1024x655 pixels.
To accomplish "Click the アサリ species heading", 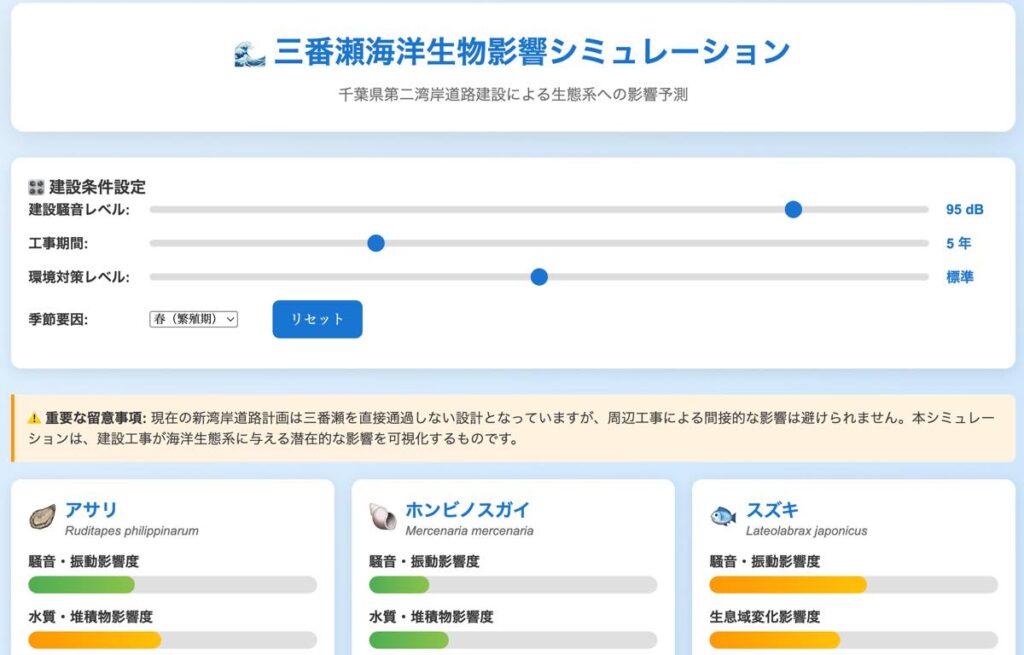I will coord(91,509).
